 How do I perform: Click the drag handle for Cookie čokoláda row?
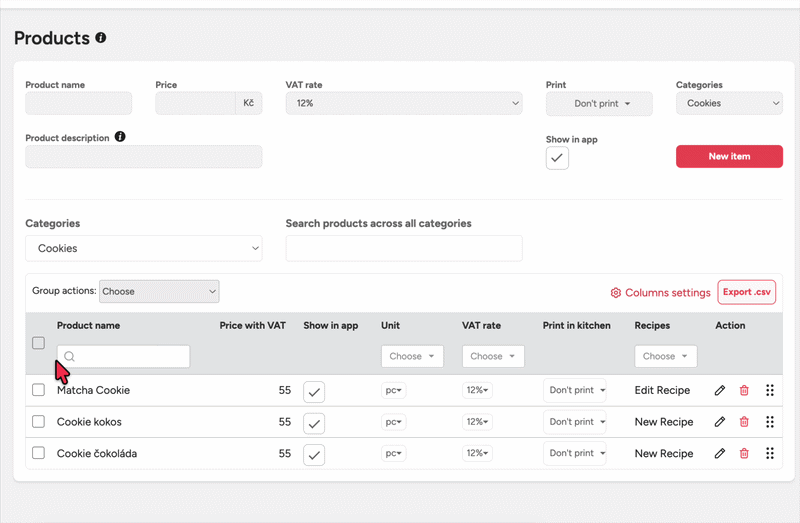[x=769, y=453]
